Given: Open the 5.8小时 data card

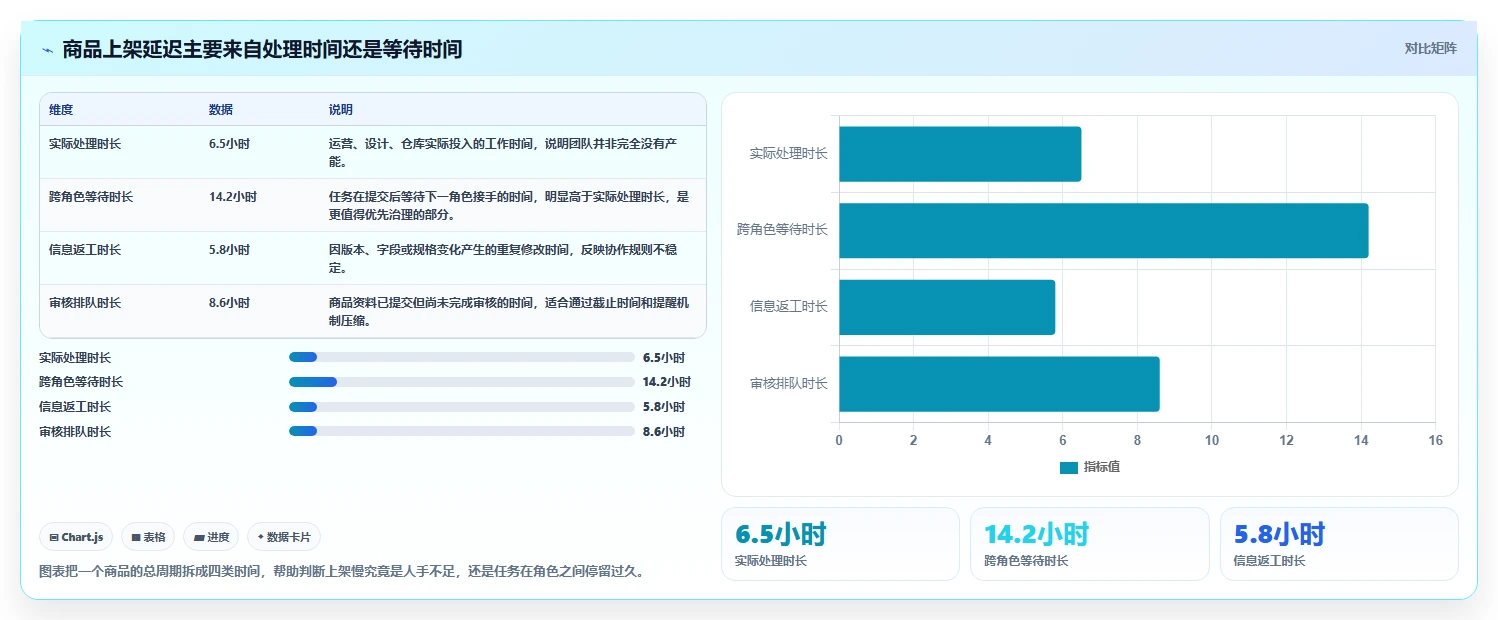Looking at the screenshot, I should coord(1339,544).
